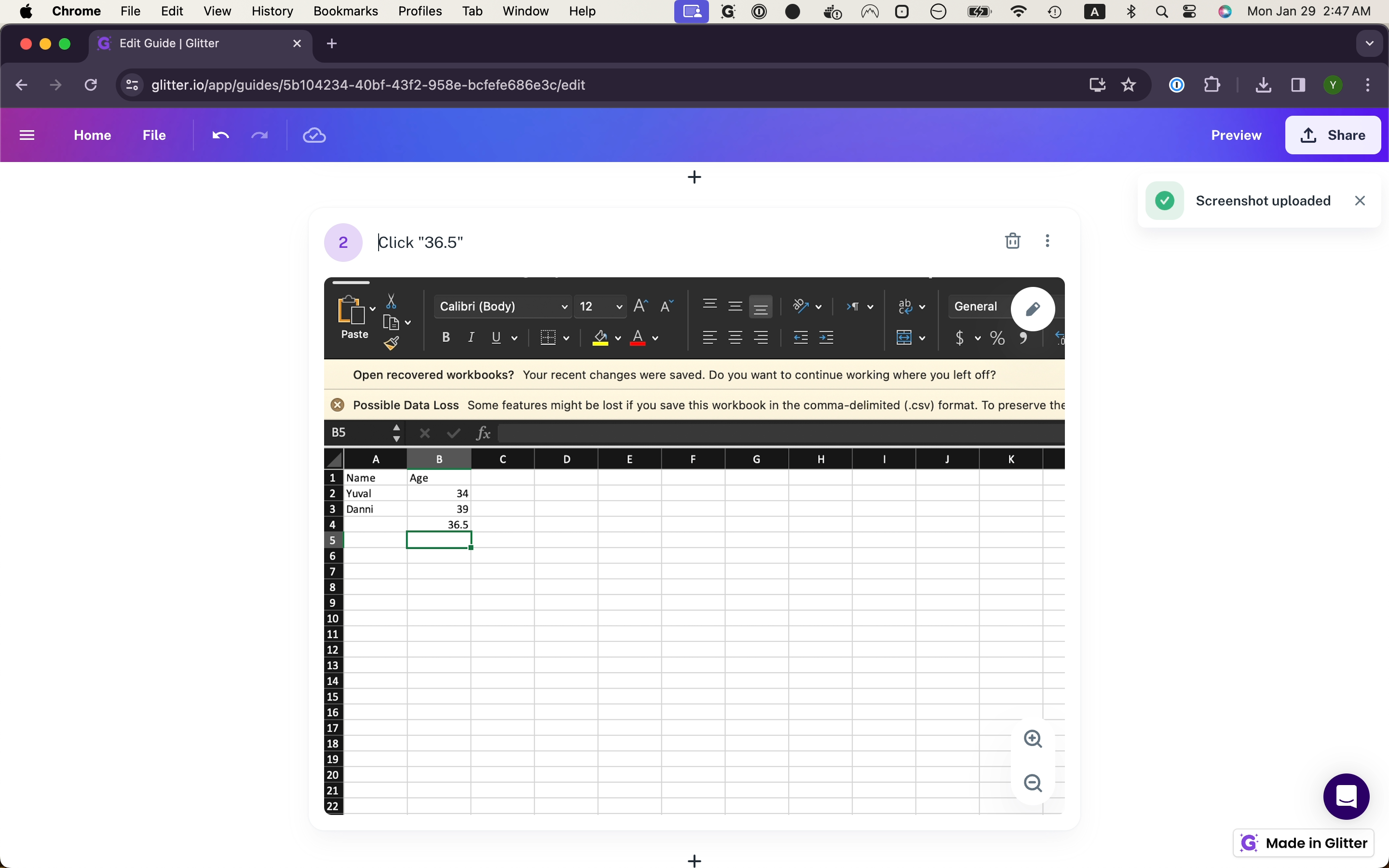Open the step 2 more options menu
This screenshot has width=1389, height=868.
pos(1048,241)
